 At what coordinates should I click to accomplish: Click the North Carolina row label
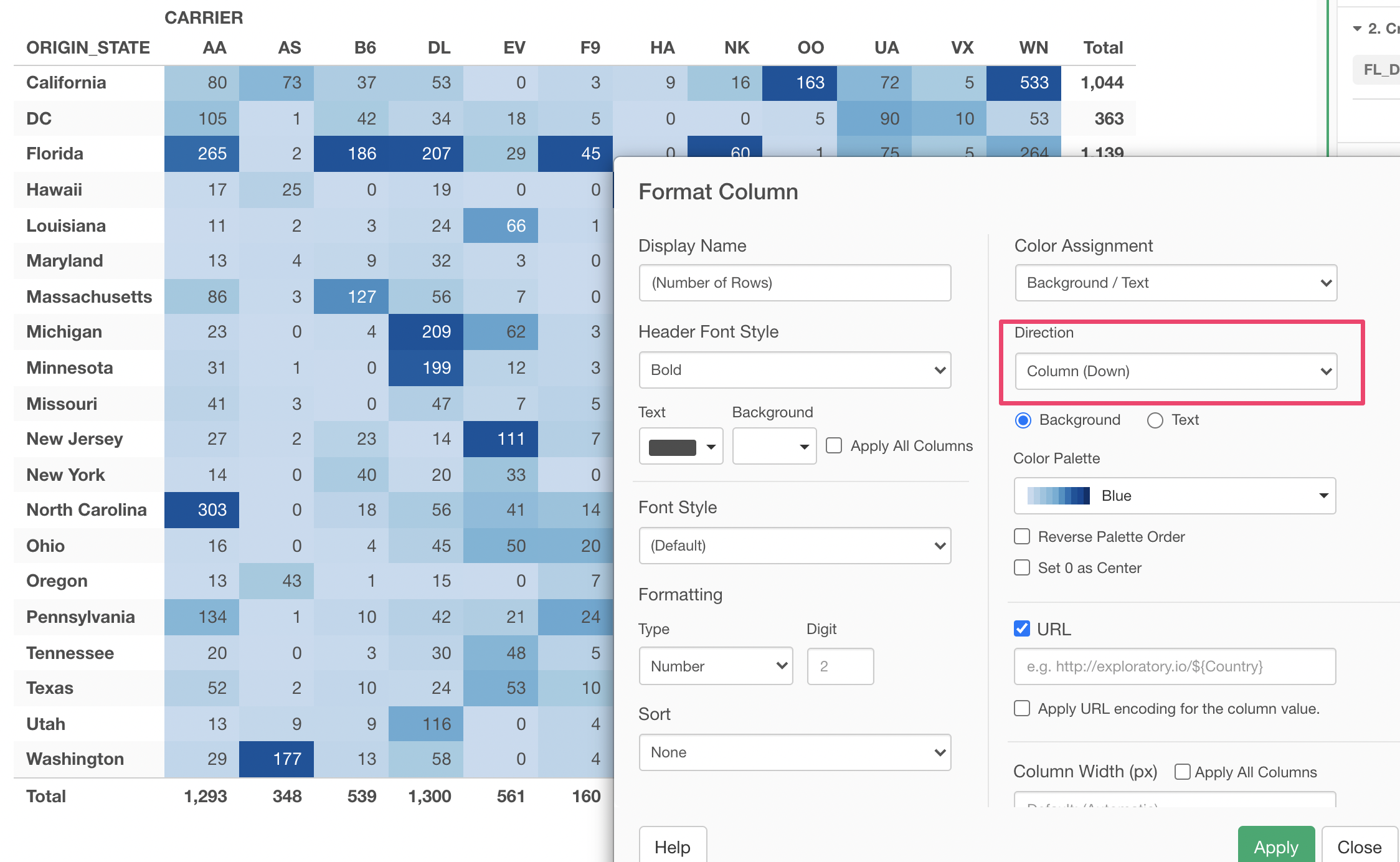(86, 510)
